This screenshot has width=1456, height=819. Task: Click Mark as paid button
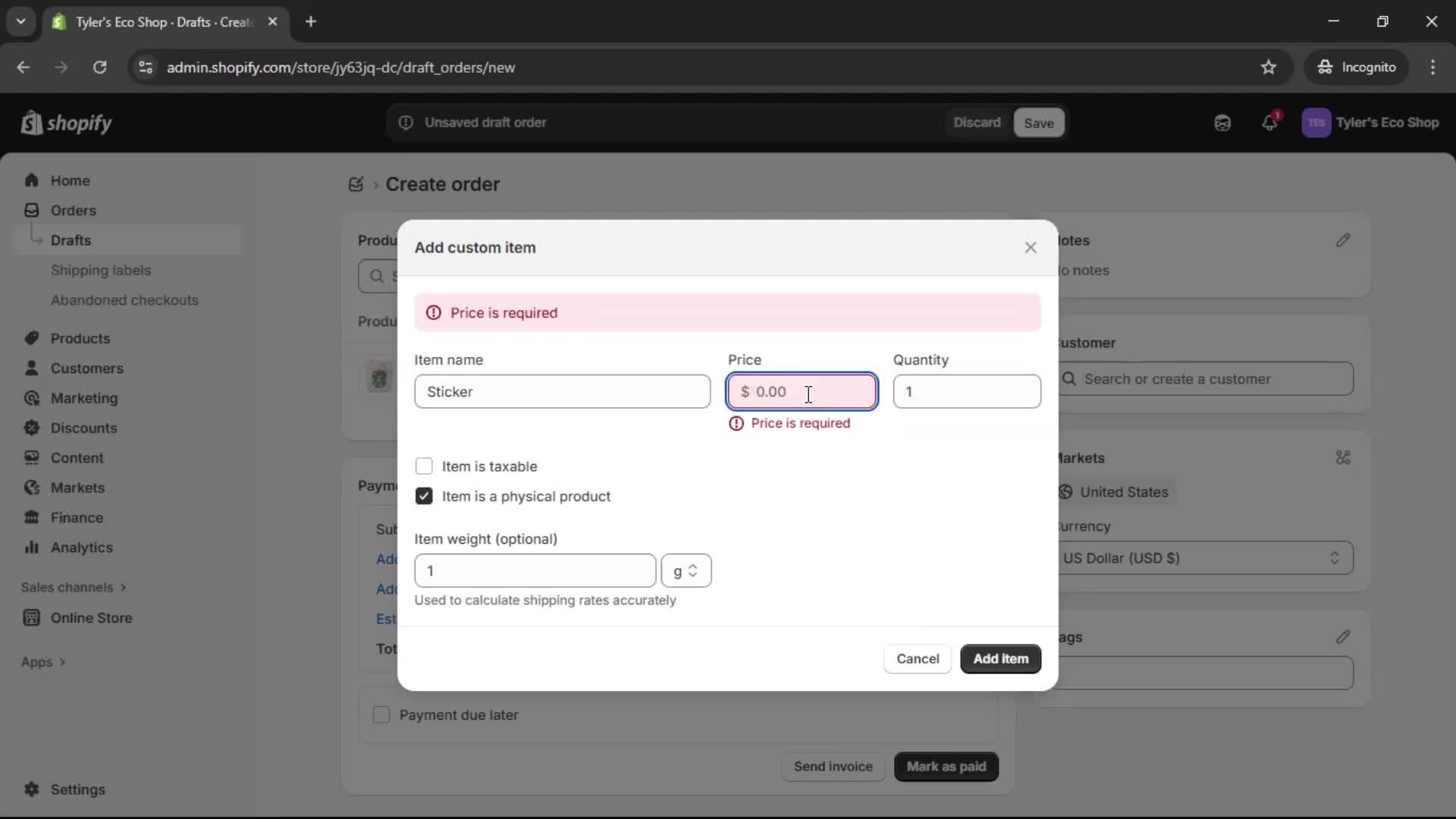coord(946,767)
